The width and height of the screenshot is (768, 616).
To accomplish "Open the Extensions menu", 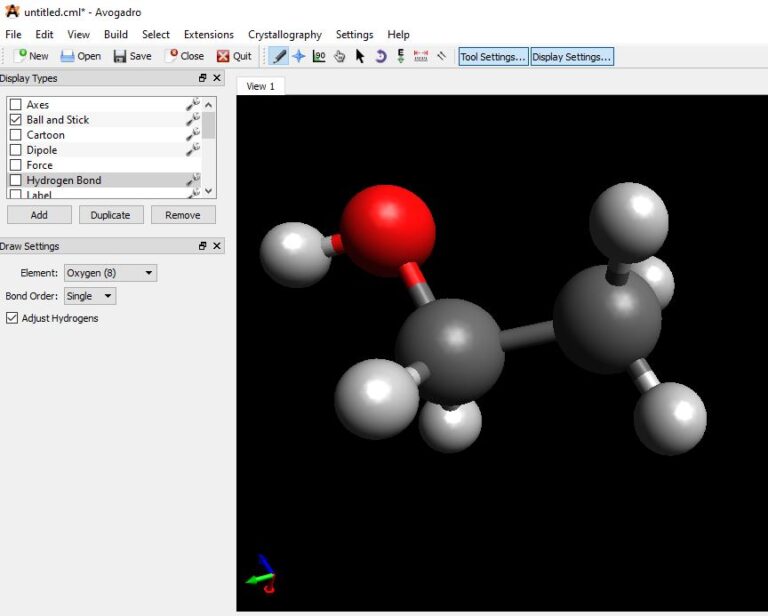I will (208, 34).
